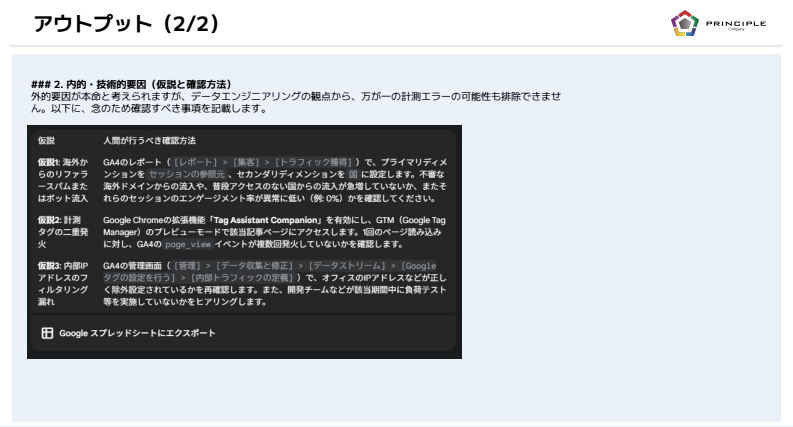The image size is (793, 427).
Task: Click the [レポート] path code snippet
Action: pyautogui.click(x=195, y=162)
